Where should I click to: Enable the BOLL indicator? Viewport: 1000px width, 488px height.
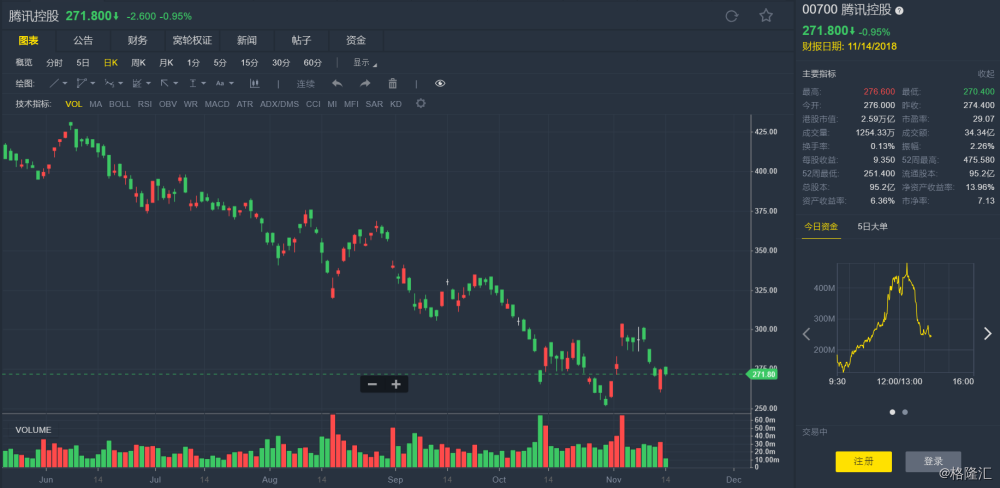119,103
